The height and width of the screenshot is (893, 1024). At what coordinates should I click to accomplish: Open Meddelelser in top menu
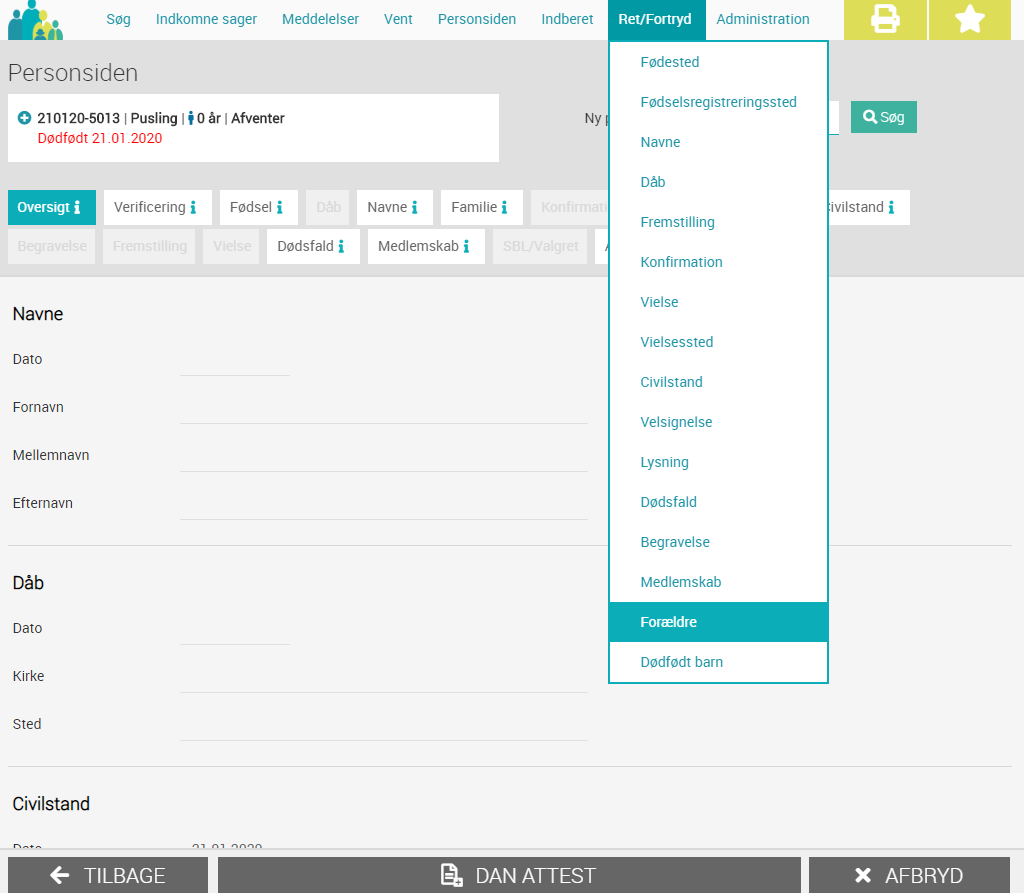pyautogui.click(x=320, y=20)
